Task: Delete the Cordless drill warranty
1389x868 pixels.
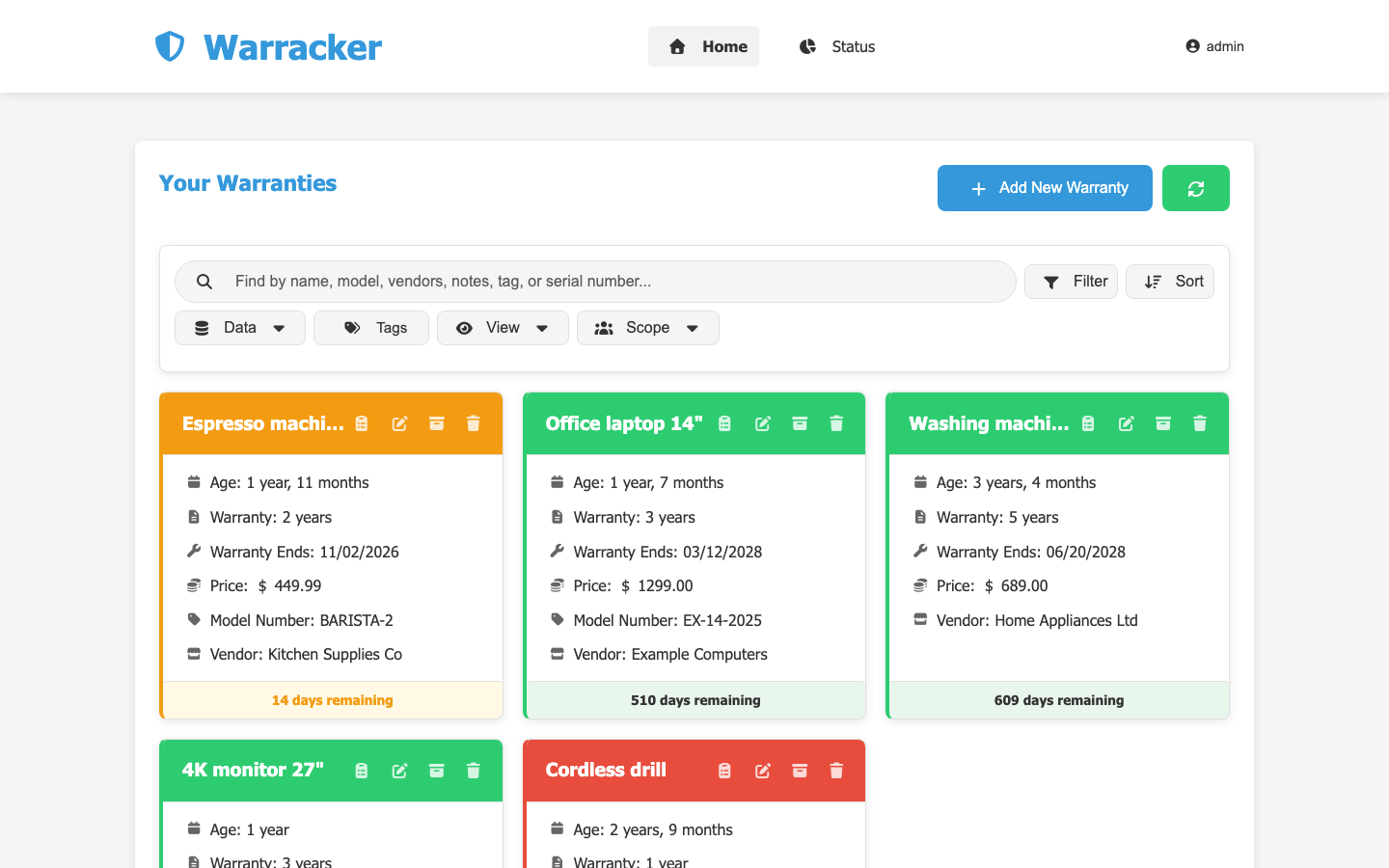Action: point(837,771)
